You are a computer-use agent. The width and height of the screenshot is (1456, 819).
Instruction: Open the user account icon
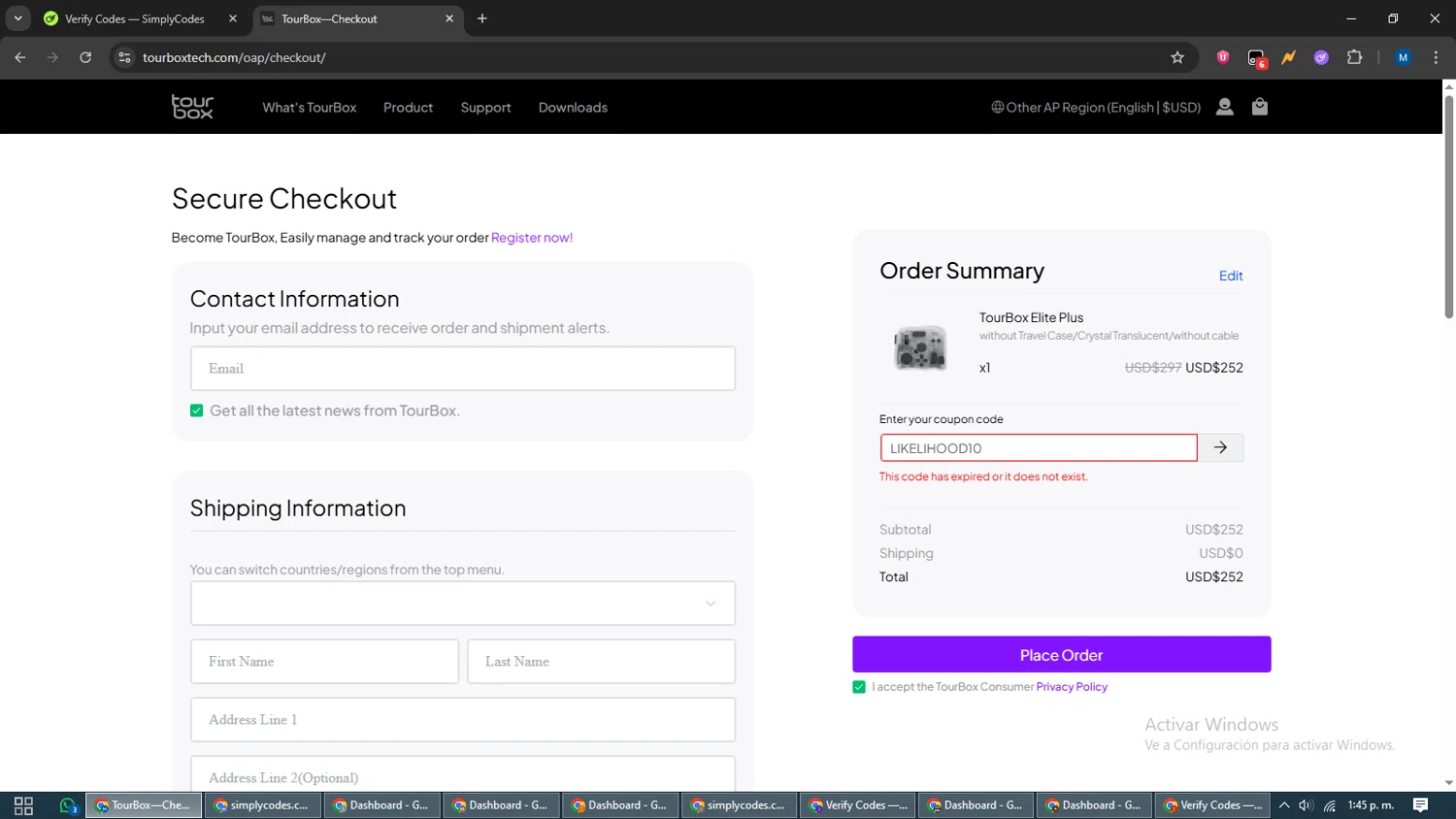click(1225, 107)
